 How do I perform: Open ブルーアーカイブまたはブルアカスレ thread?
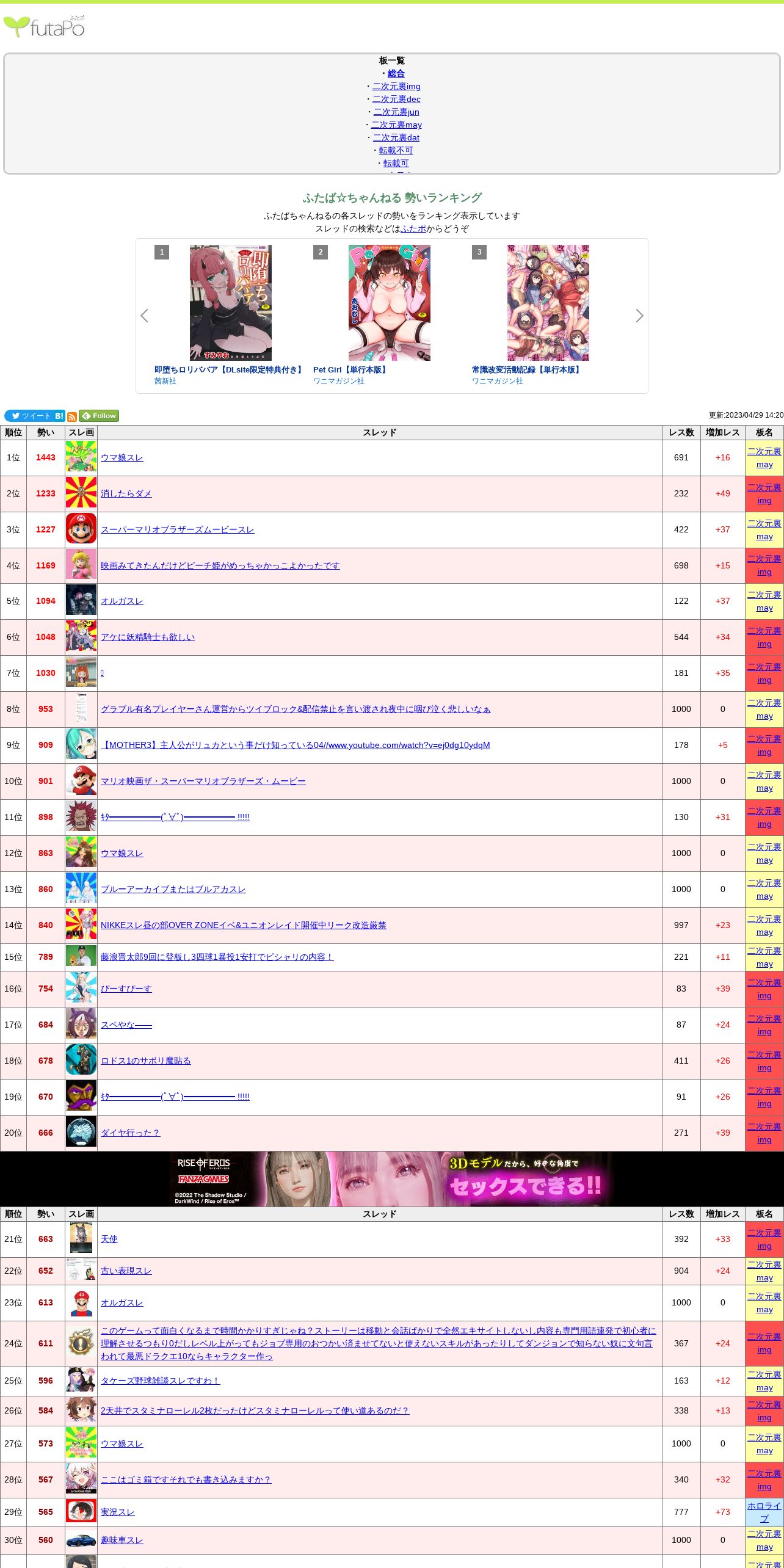pos(173,889)
